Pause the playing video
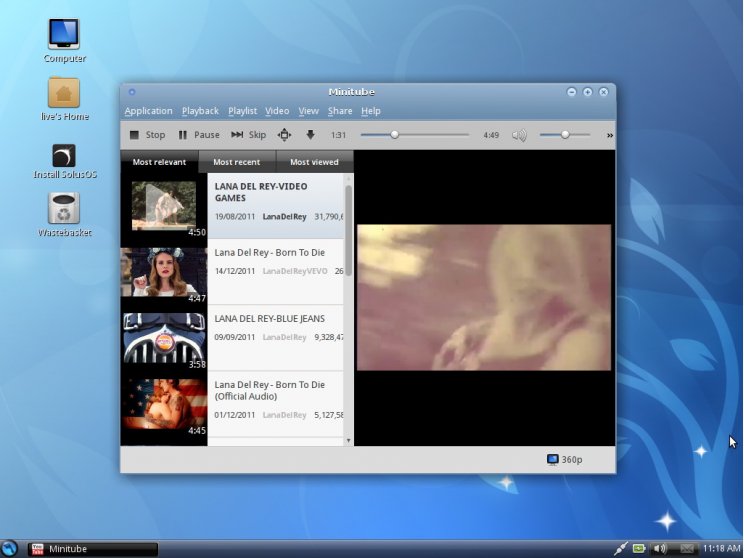This screenshot has height=558, width=744. [x=199, y=135]
